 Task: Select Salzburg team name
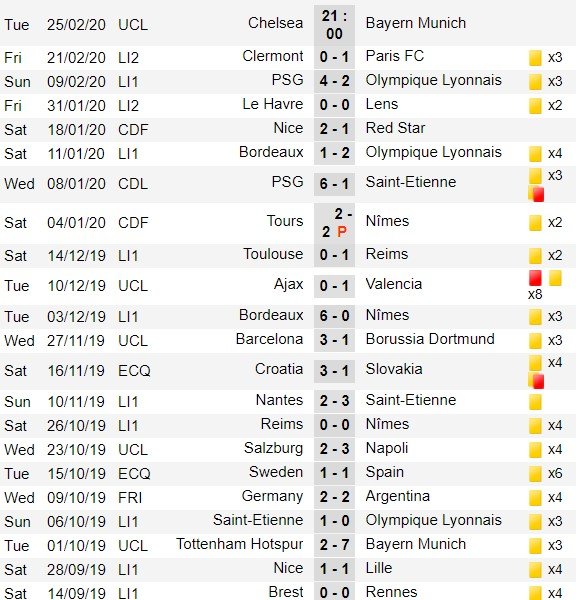pos(273,448)
